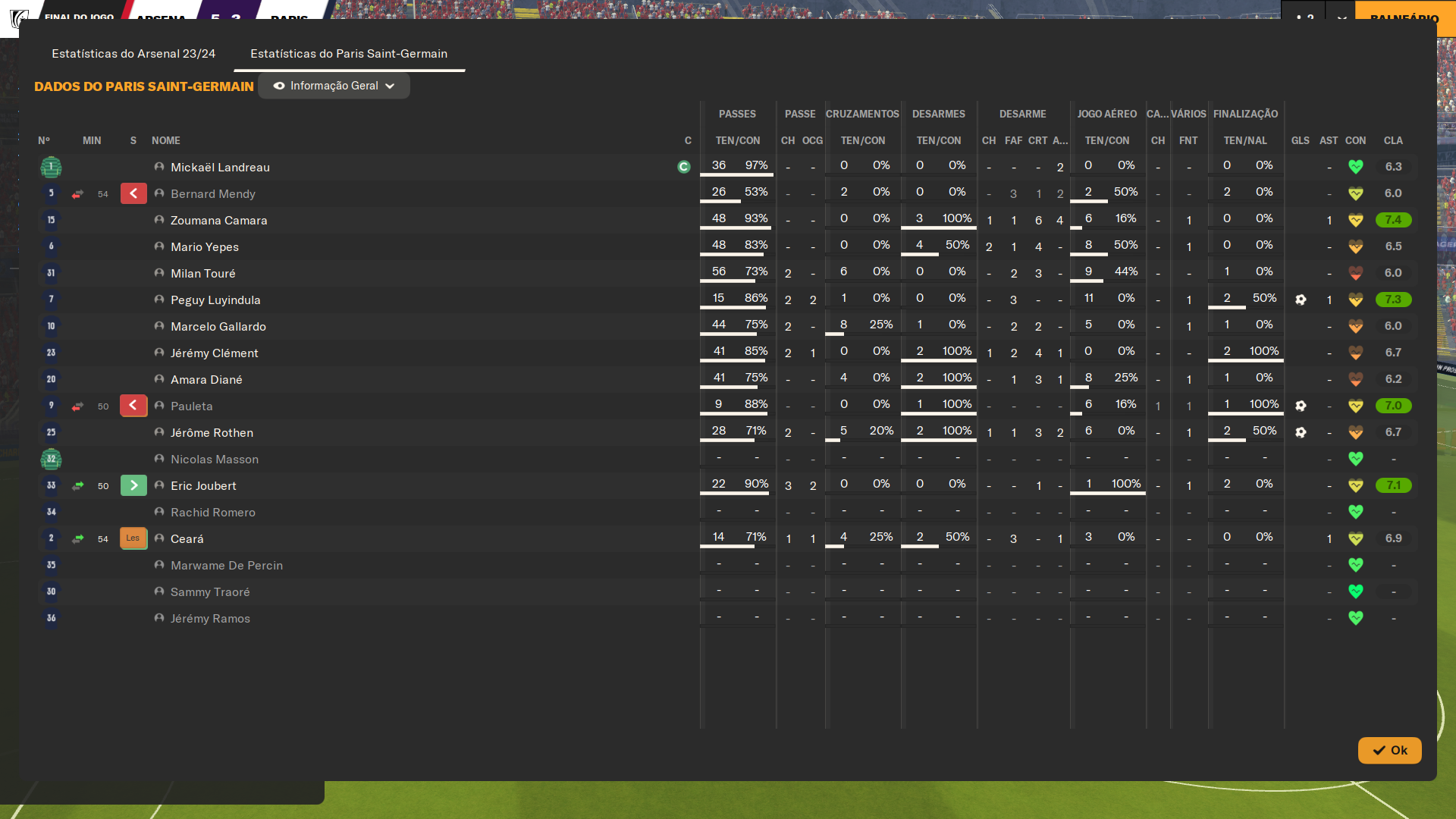Click Bernard Mendy's red substituted-off arrow
Screen dimensions: 1456x819
click(133, 193)
